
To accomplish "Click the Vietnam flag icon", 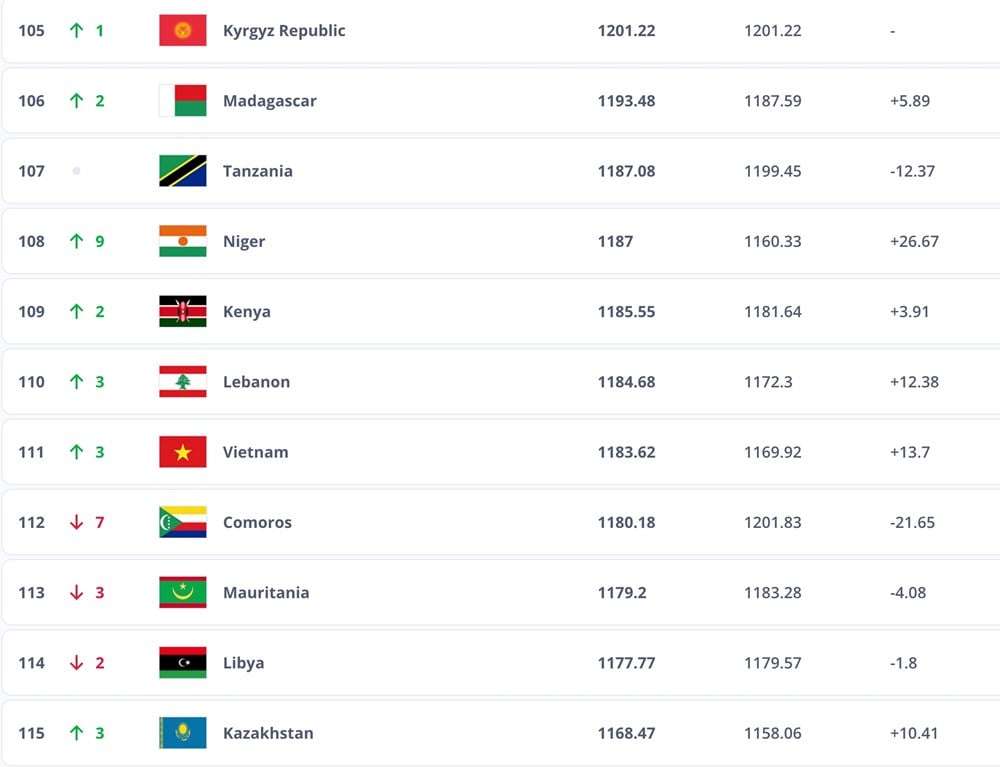I will [183, 452].
